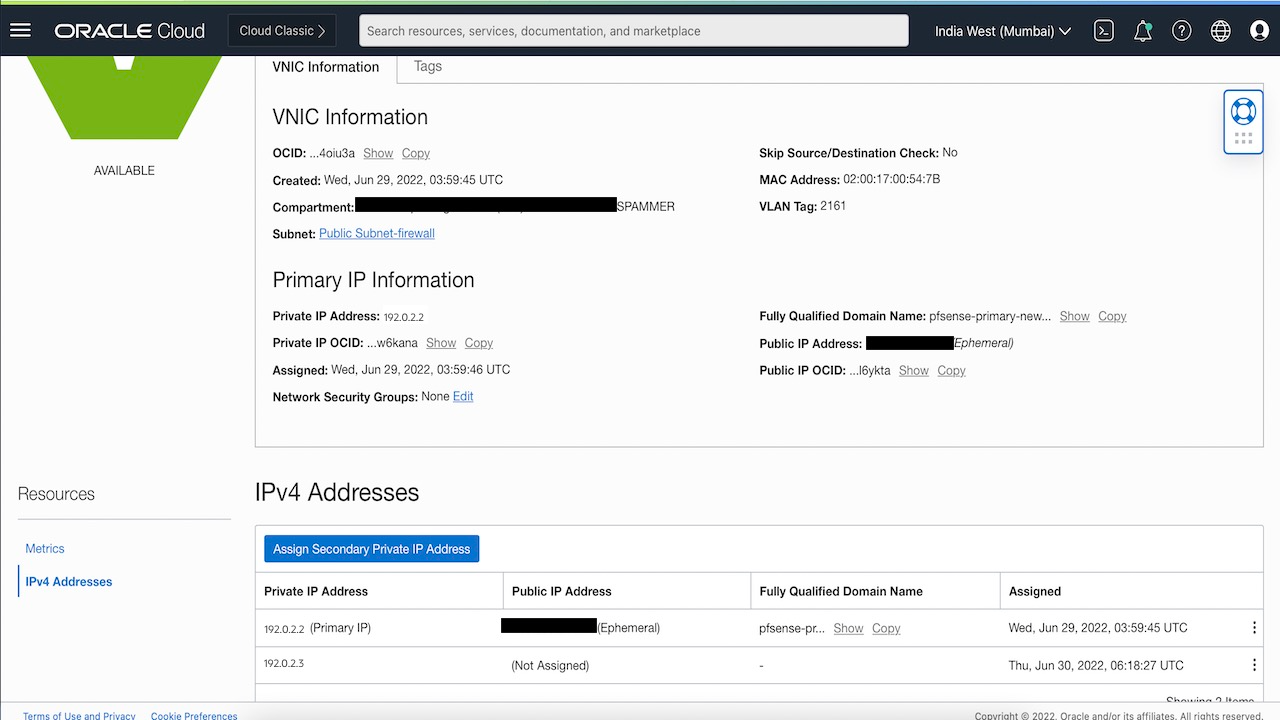Open the user profile avatar menu
The width and height of the screenshot is (1280, 720).
(1258, 30)
